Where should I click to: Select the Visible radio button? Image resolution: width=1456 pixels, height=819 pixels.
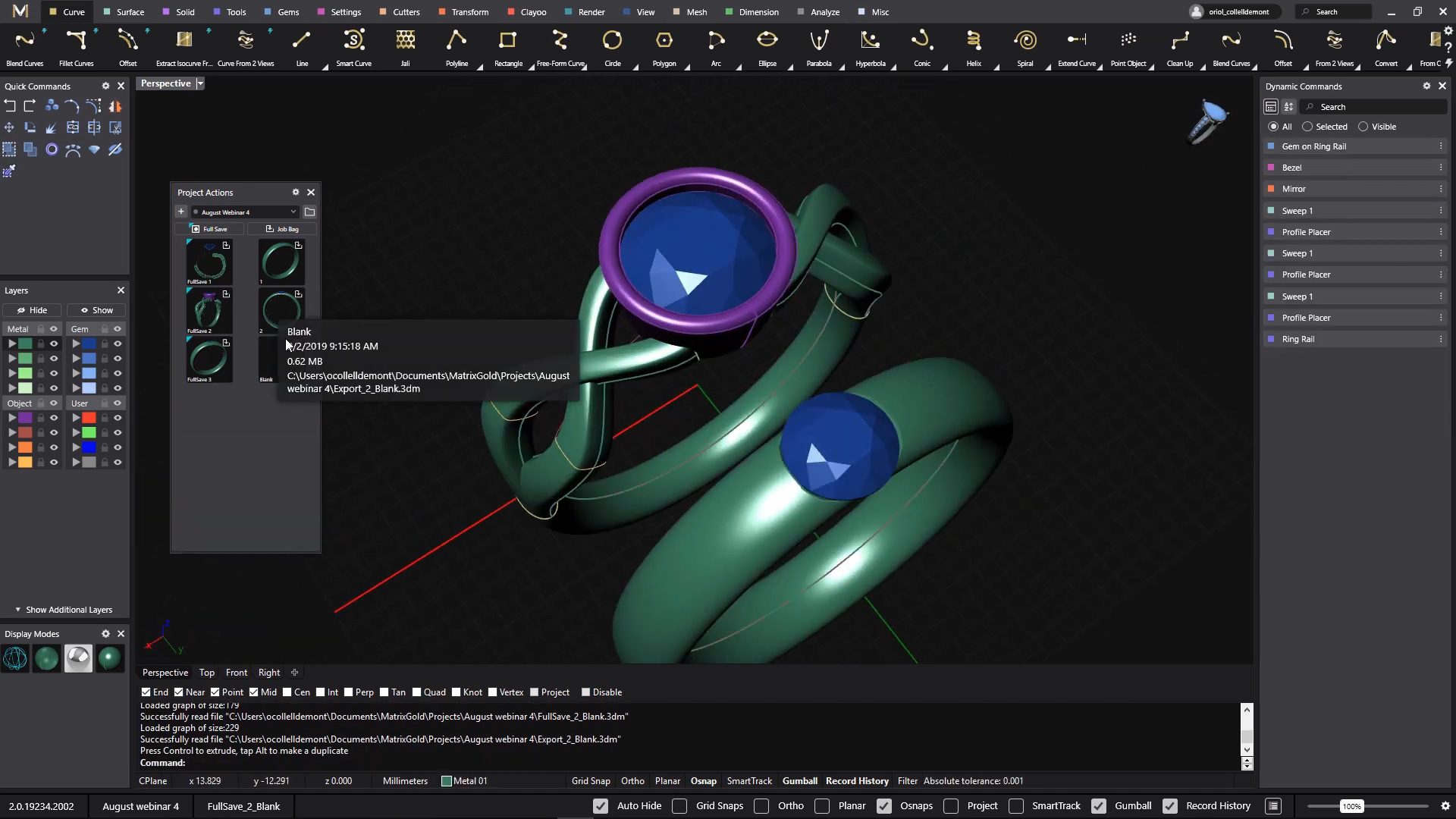[1363, 127]
